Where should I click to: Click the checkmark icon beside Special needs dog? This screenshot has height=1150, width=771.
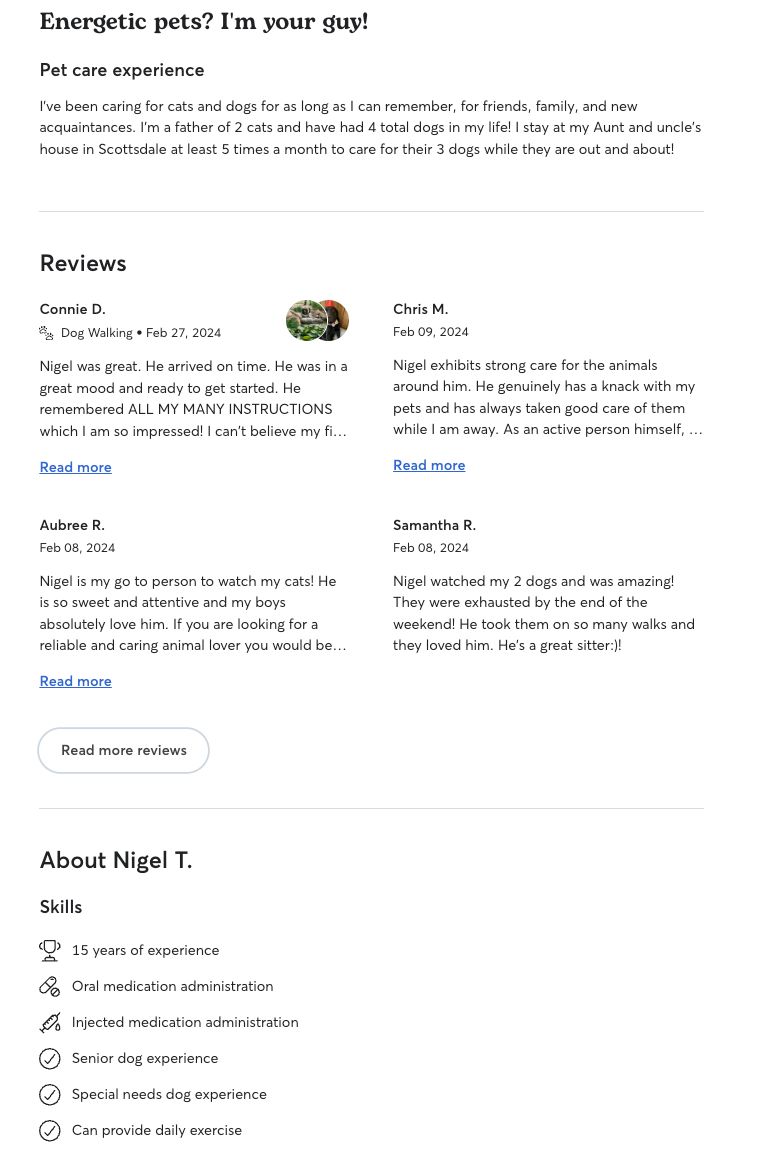[x=49, y=1094]
